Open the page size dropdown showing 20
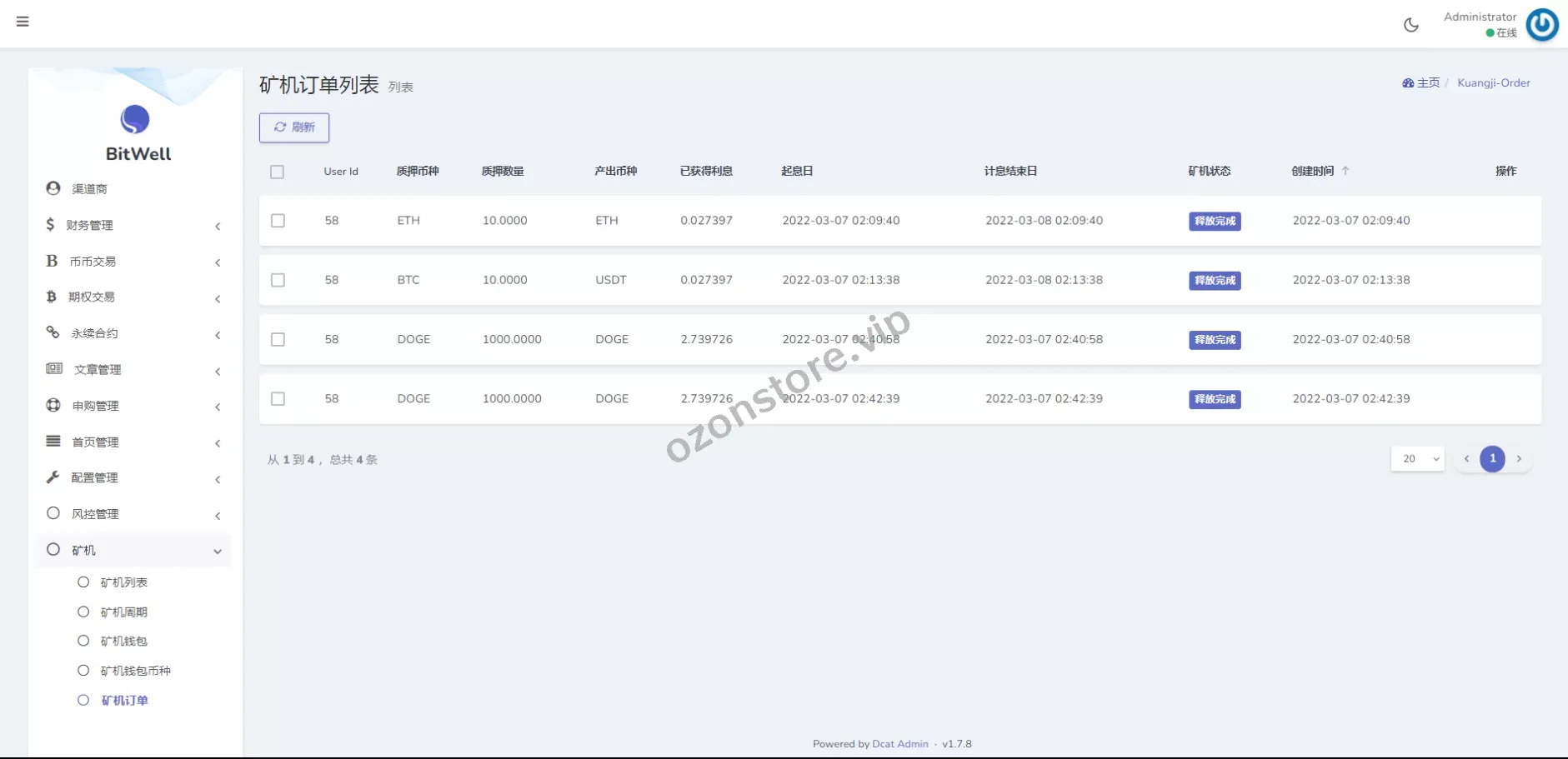Viewport: 1568px width, 759px height. pos(1417,459)
